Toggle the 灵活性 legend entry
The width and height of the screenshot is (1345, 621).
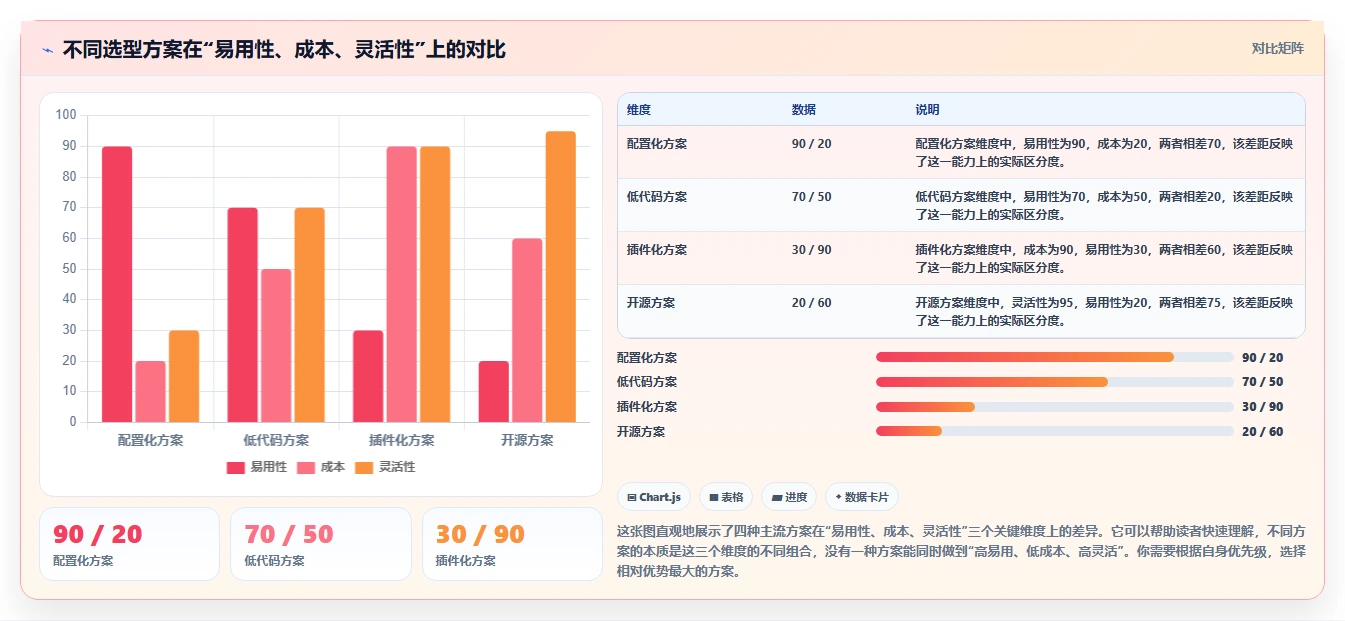[x=385, y=467]
